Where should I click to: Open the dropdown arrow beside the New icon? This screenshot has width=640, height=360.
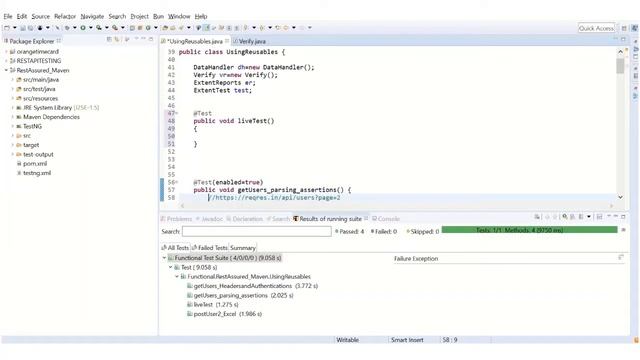[x=15, y=28]
